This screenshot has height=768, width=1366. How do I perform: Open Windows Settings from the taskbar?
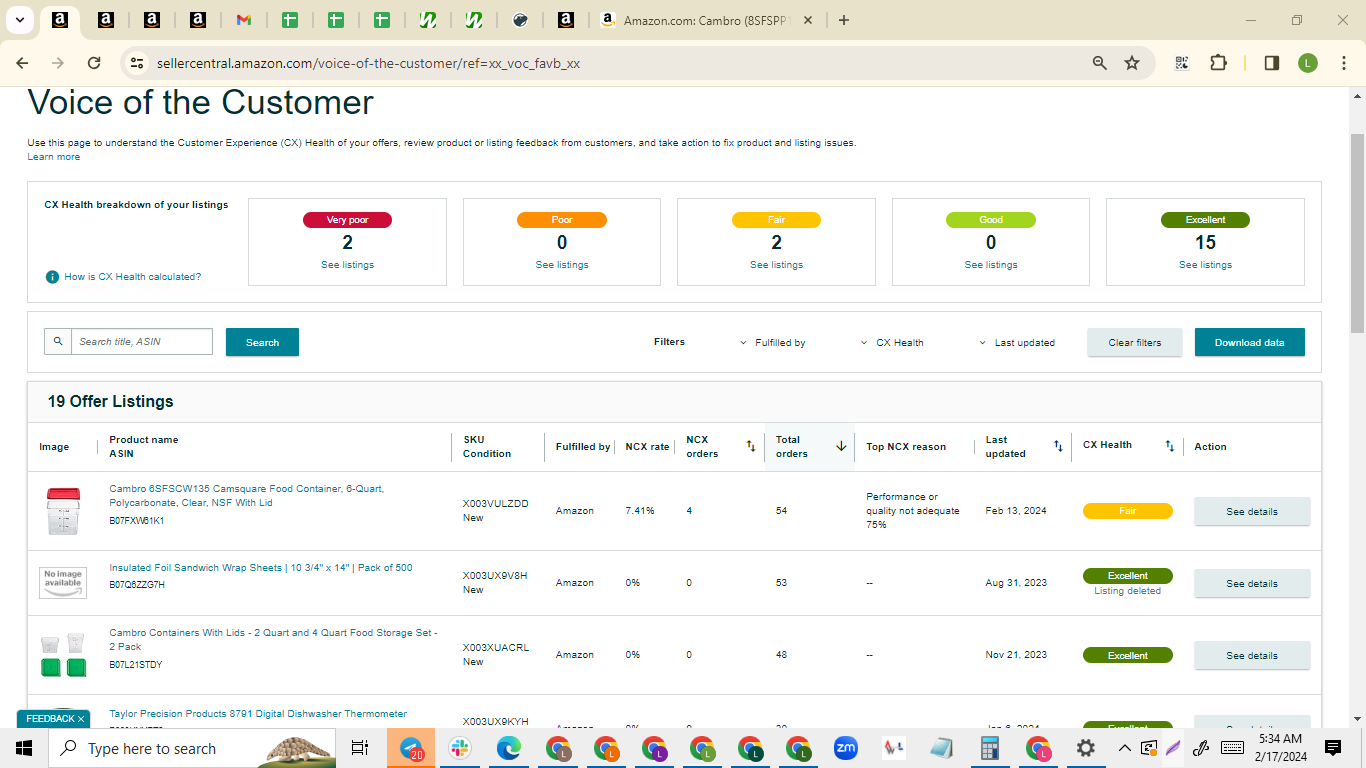click(x=1086, y=748)
